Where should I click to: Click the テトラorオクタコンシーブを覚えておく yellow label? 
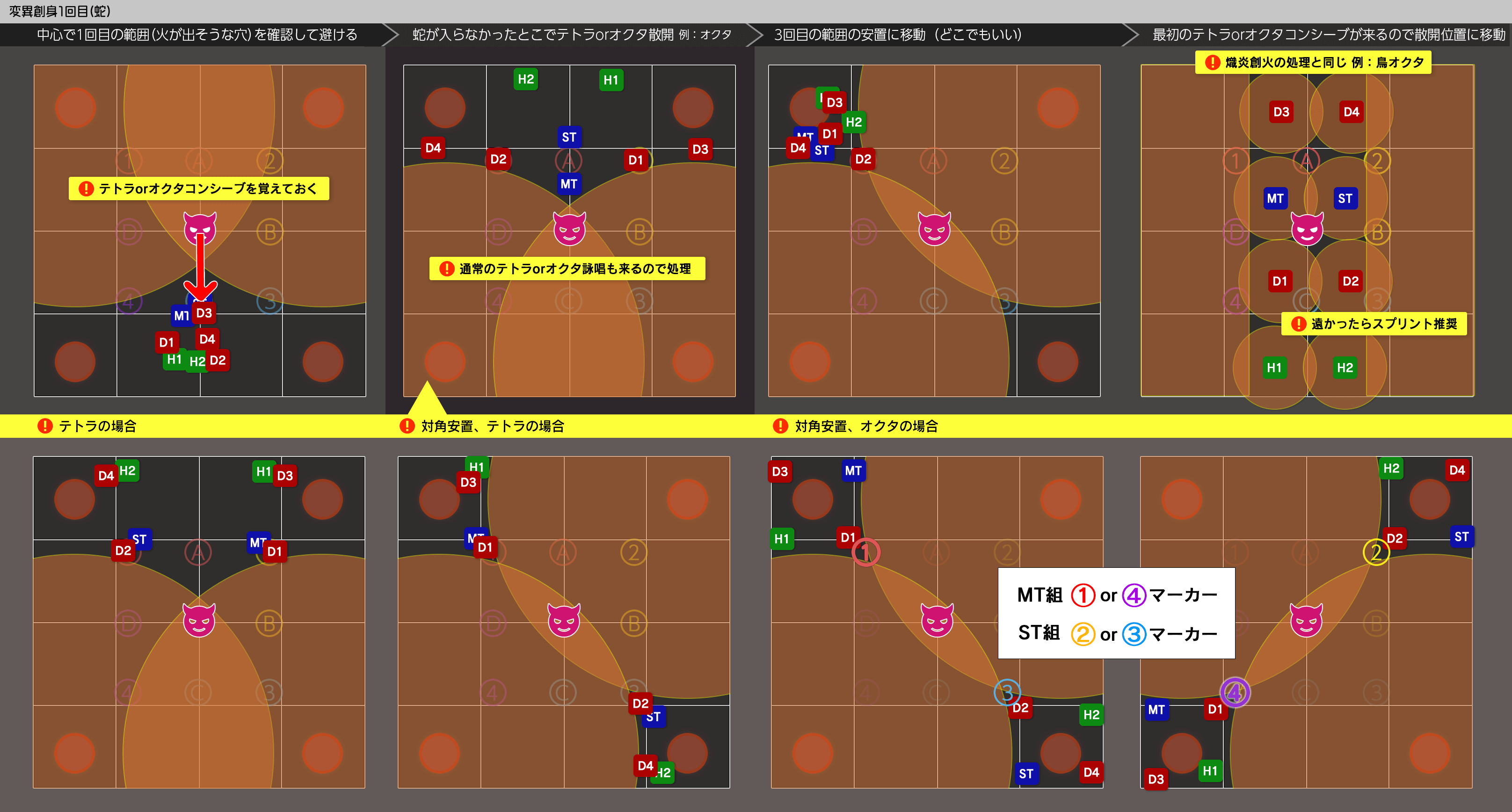pos(199,188)
